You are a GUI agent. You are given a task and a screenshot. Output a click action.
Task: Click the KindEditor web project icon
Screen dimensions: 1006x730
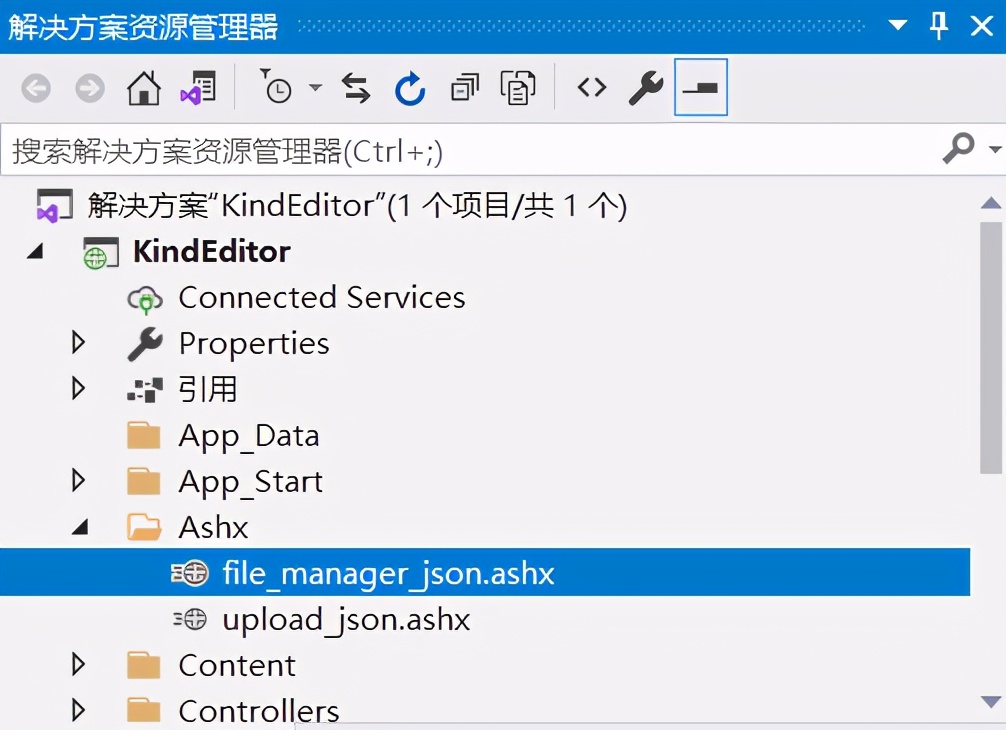(101, 252)
